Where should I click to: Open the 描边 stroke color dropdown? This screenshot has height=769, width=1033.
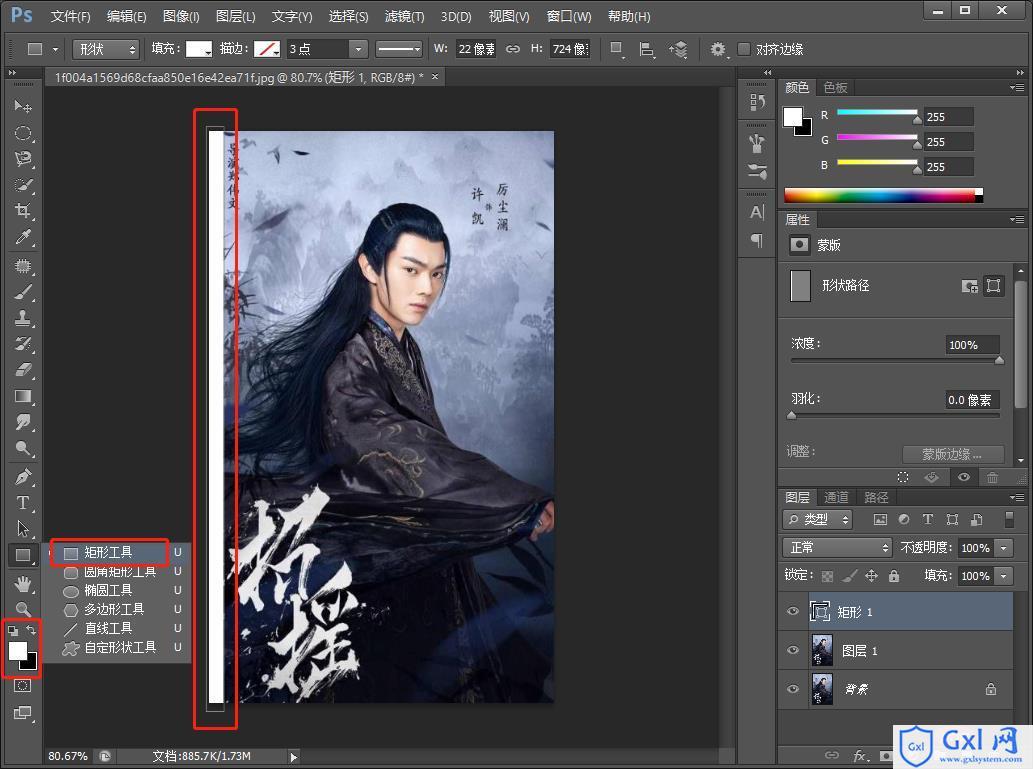[x=267, y=49]
